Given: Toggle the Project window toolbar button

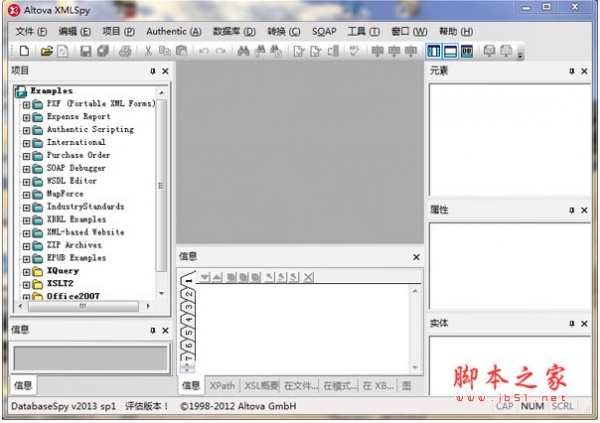Looking at the screenshot, I should coord(434,51).
